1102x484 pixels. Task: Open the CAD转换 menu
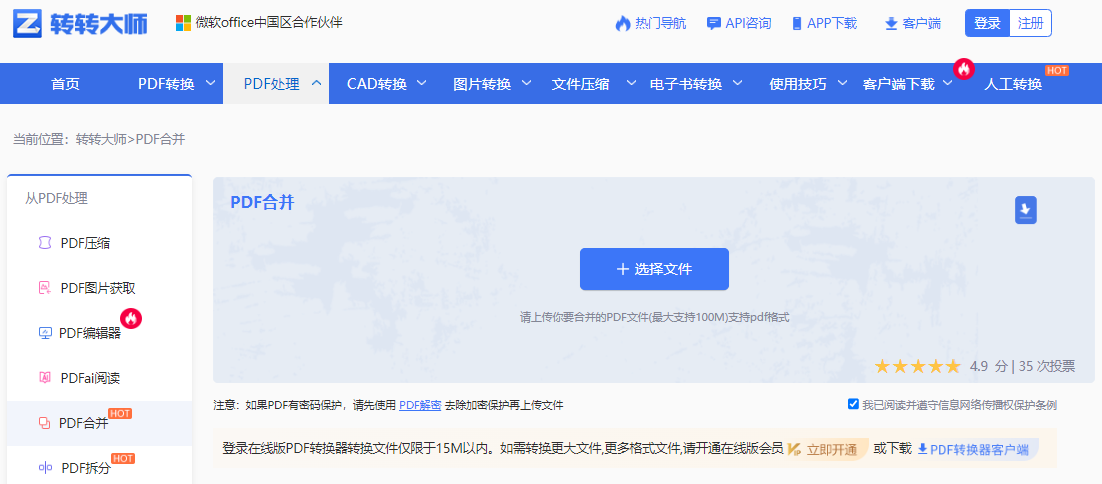tap(377, 84)
